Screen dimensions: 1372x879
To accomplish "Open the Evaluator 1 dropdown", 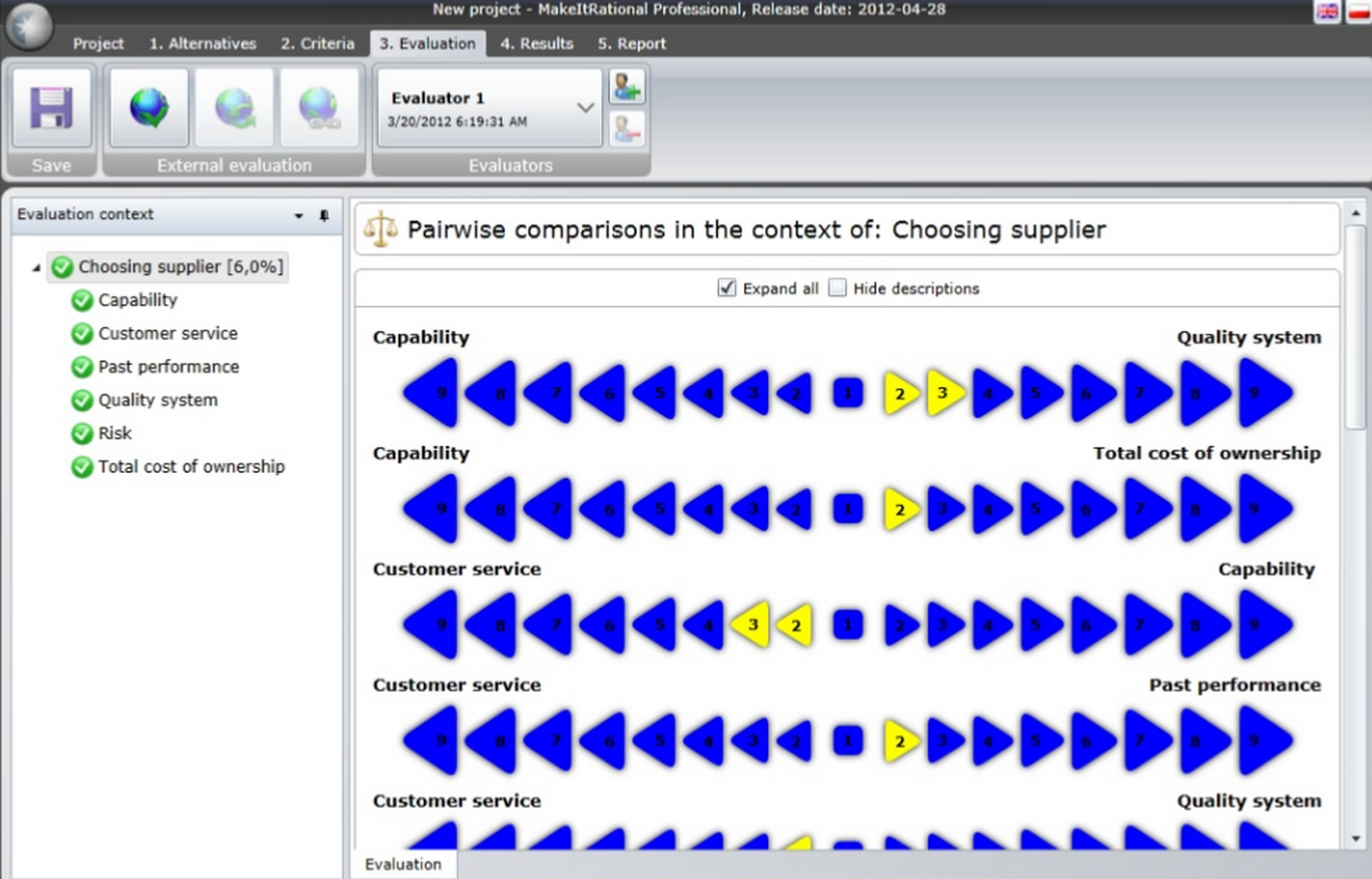I will (586, 107).
